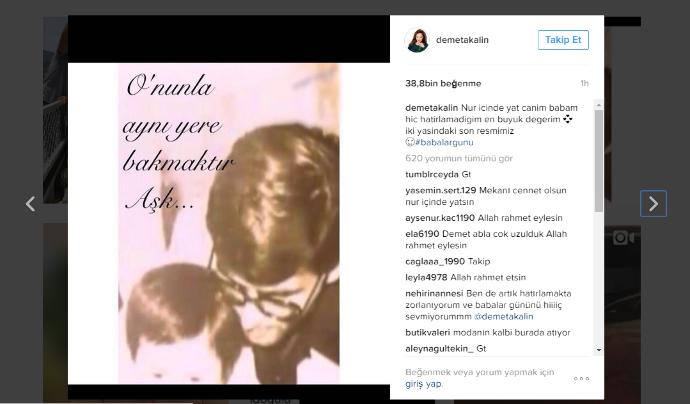Open commenter butikvaleri profile
Image resolution: width=690 pixels, height=404 pixels.
428,333
